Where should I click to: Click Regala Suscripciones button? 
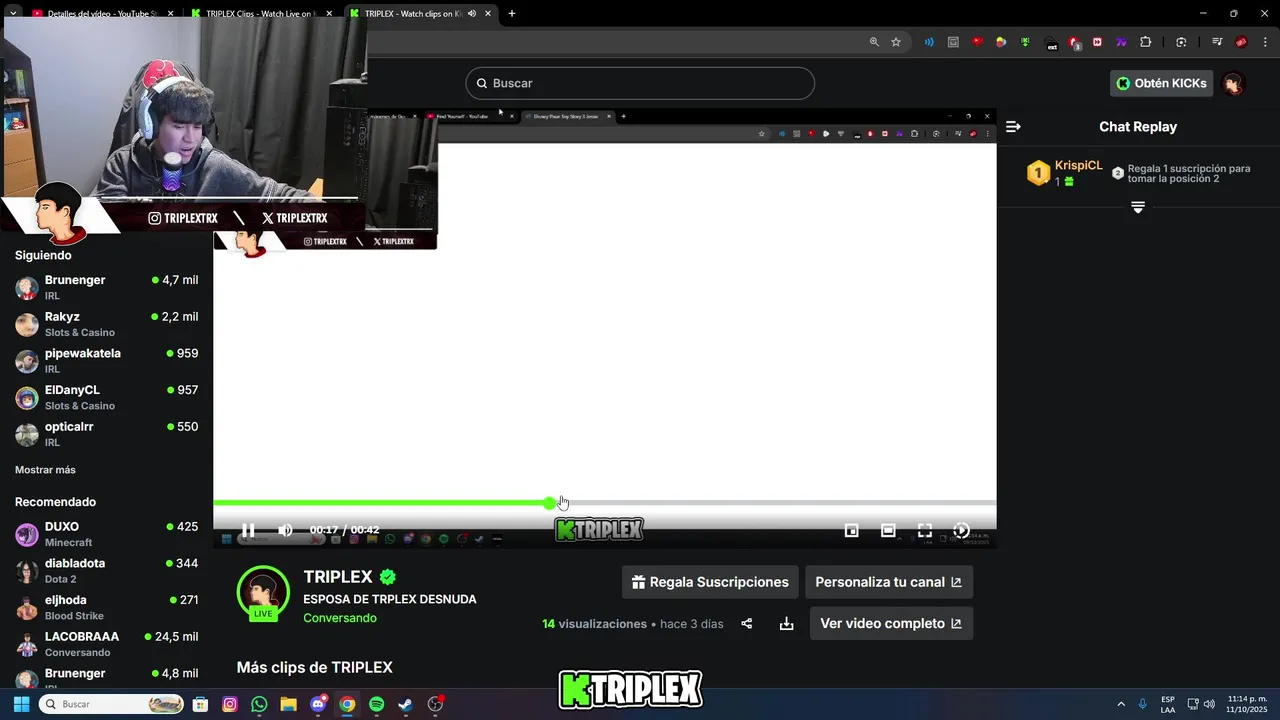pos(710,582)
